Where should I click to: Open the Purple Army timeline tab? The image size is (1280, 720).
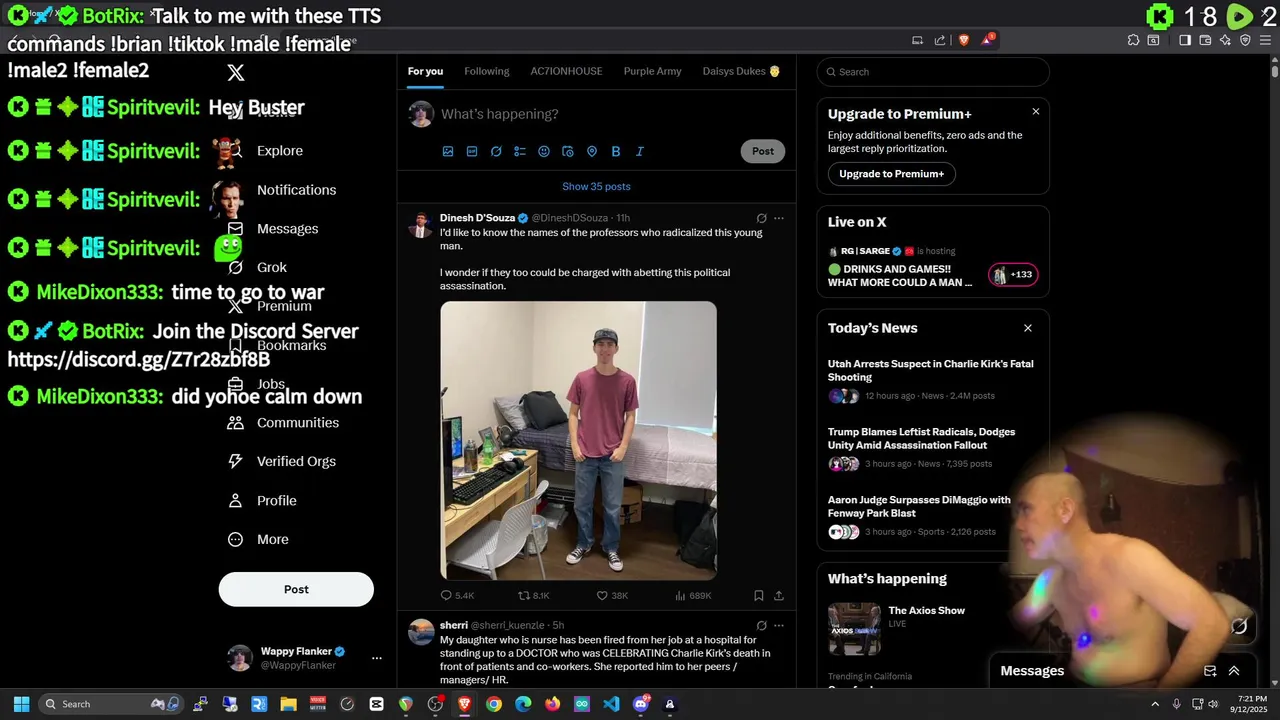[x=652, y=71]
